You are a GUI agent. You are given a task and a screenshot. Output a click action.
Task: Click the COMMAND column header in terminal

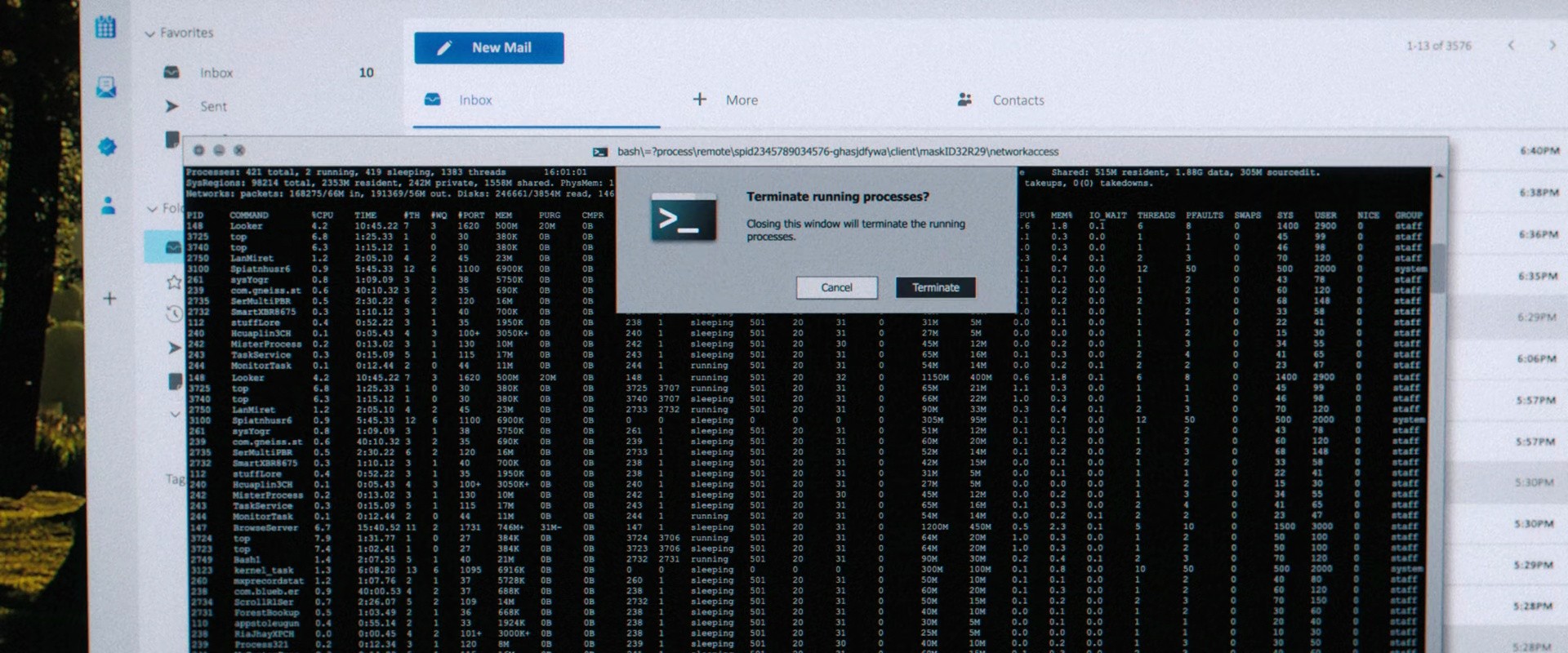pyautogui.click(x=249, y=215)
